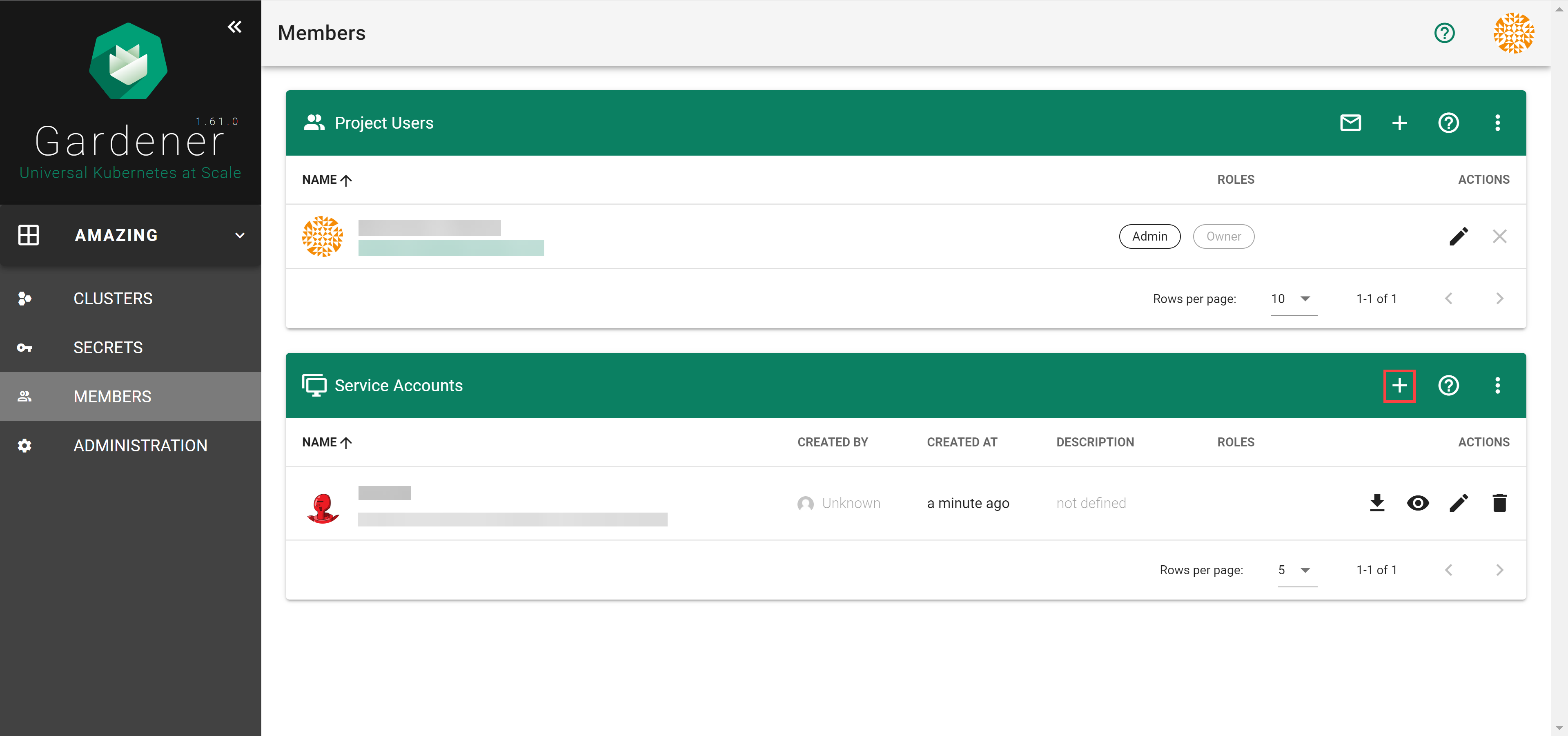Edit the service account with pencil icon
1568x736 pixels.
tap(1459, 504)
